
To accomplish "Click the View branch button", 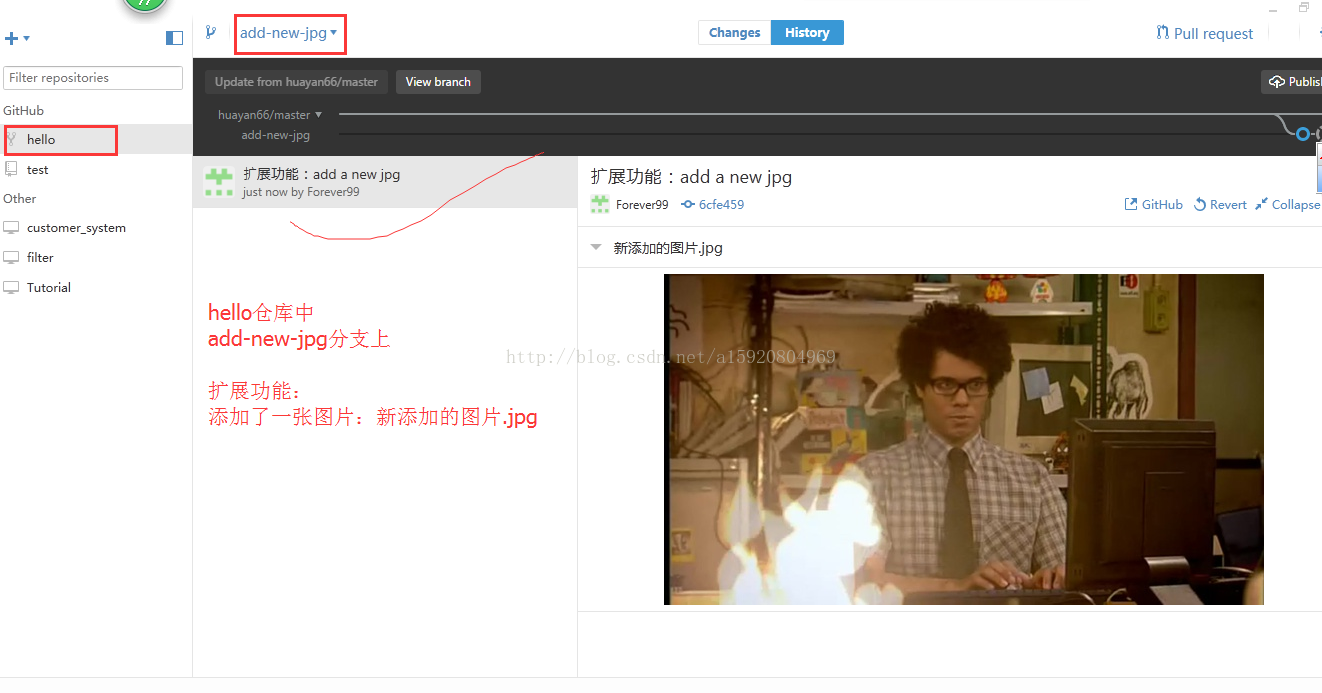I will coord(438,82).
